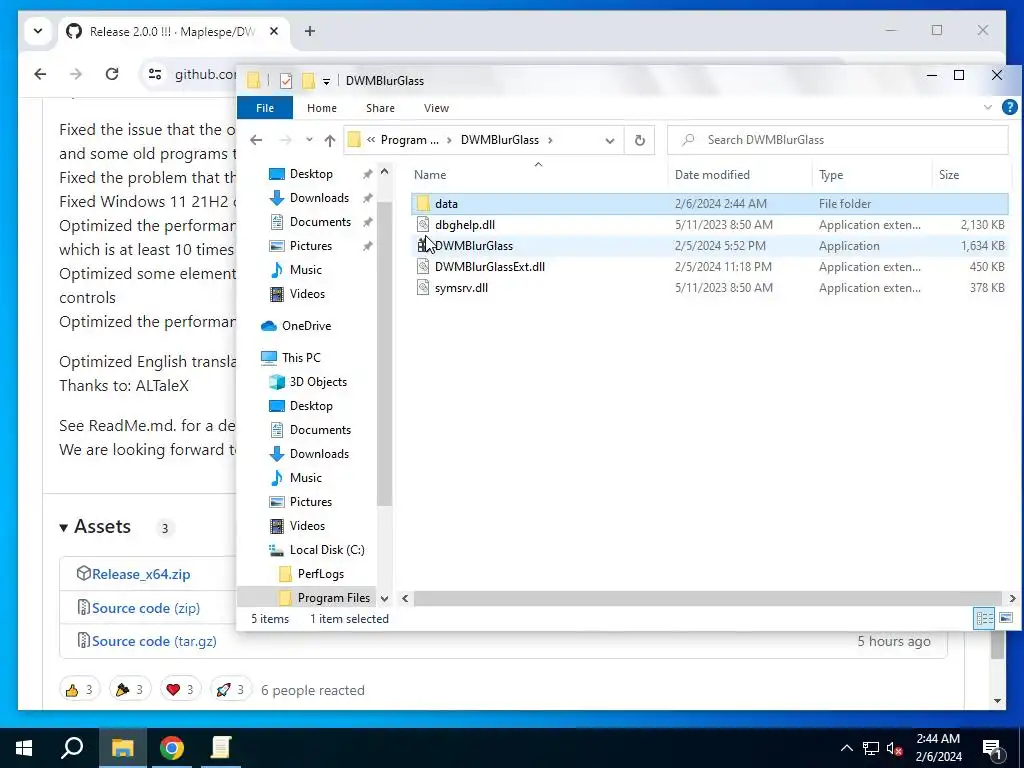Open pinned Pictures in quick access
Image resolution: width=1024 pixels, height=768 pixels.
pos(310,246)
